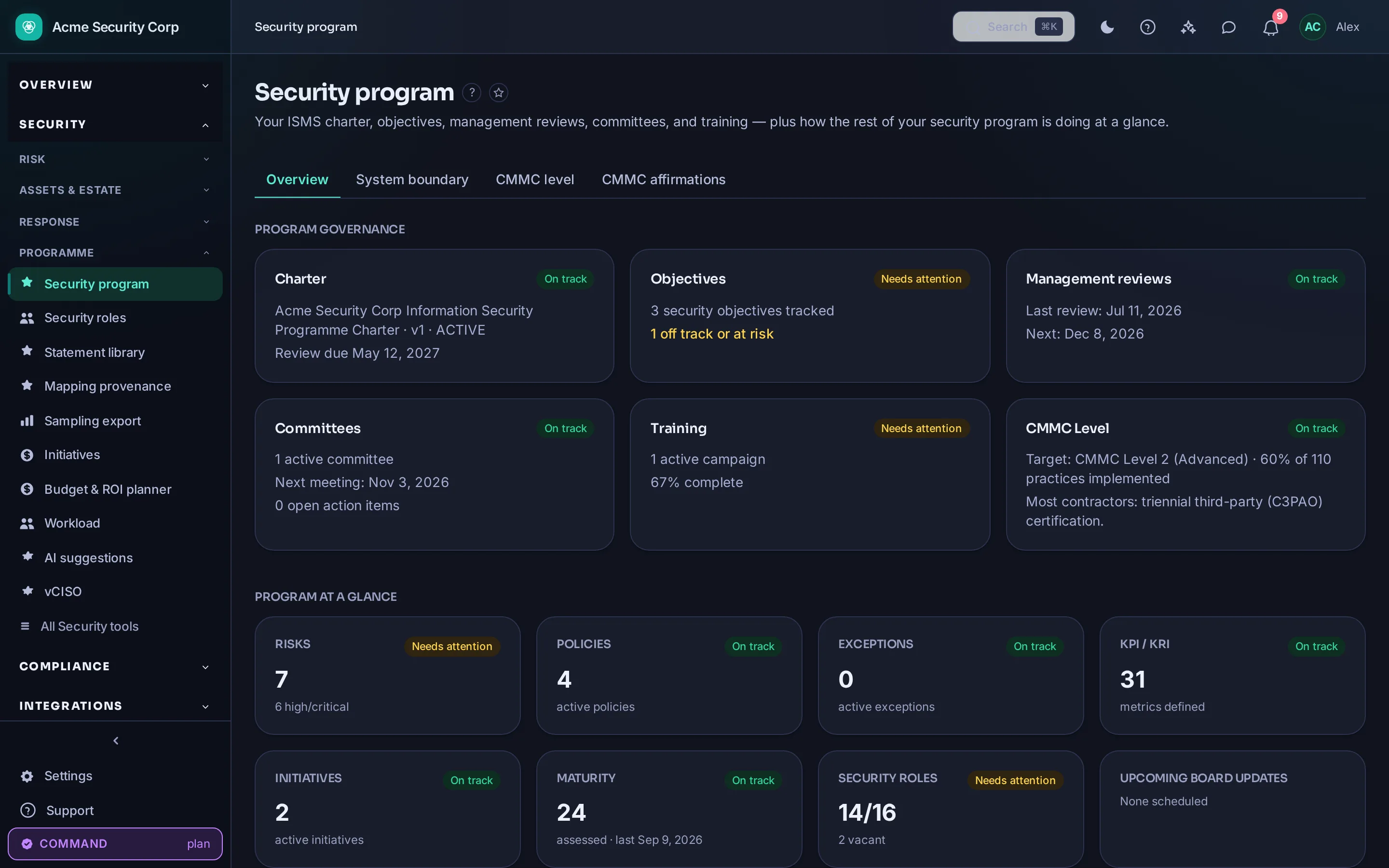Open notifications bell with 9 badge
This screenshot has width=1389, height=868.
(x=1271, y=27)
